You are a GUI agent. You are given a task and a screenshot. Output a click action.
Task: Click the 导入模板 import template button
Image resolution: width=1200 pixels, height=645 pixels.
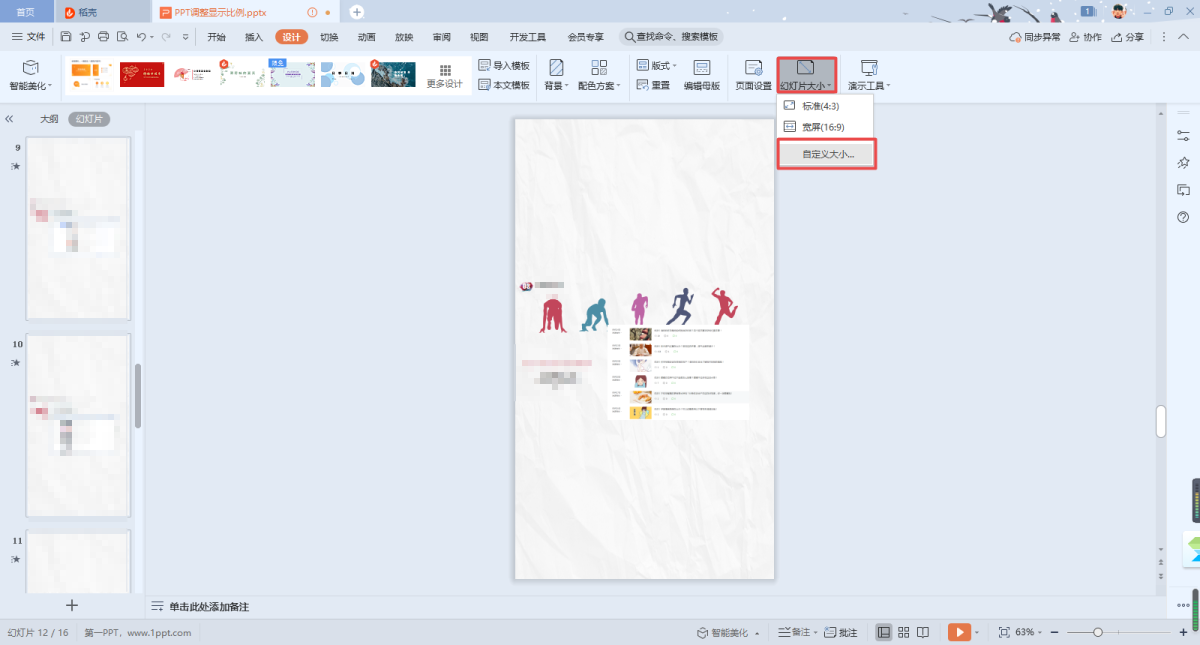(x=504, y=66)
